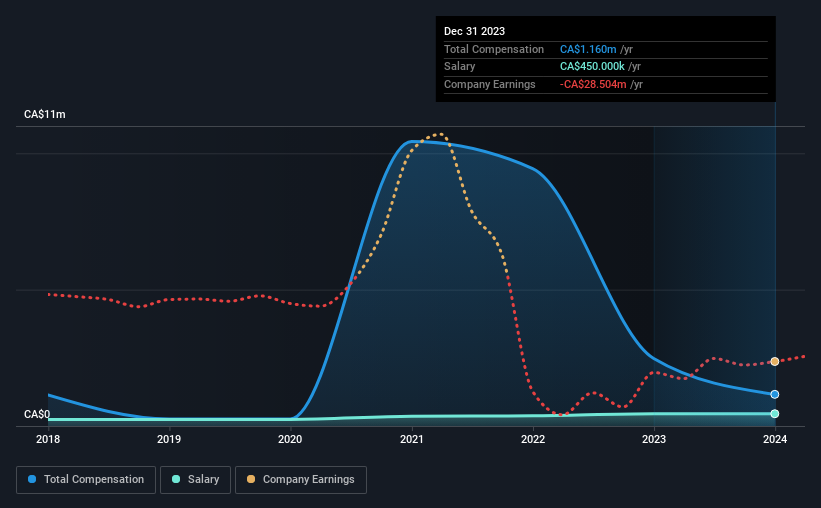
Task: Click the blue Total Compensation data point
Action: click(774, 394)
